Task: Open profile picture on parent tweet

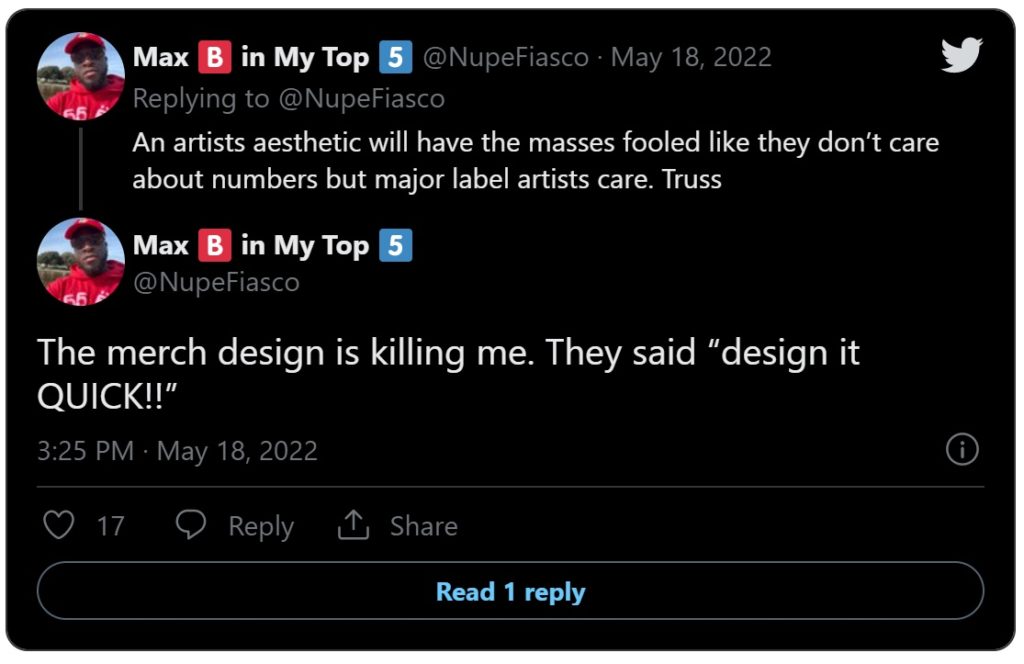Action: click(80, 76)
